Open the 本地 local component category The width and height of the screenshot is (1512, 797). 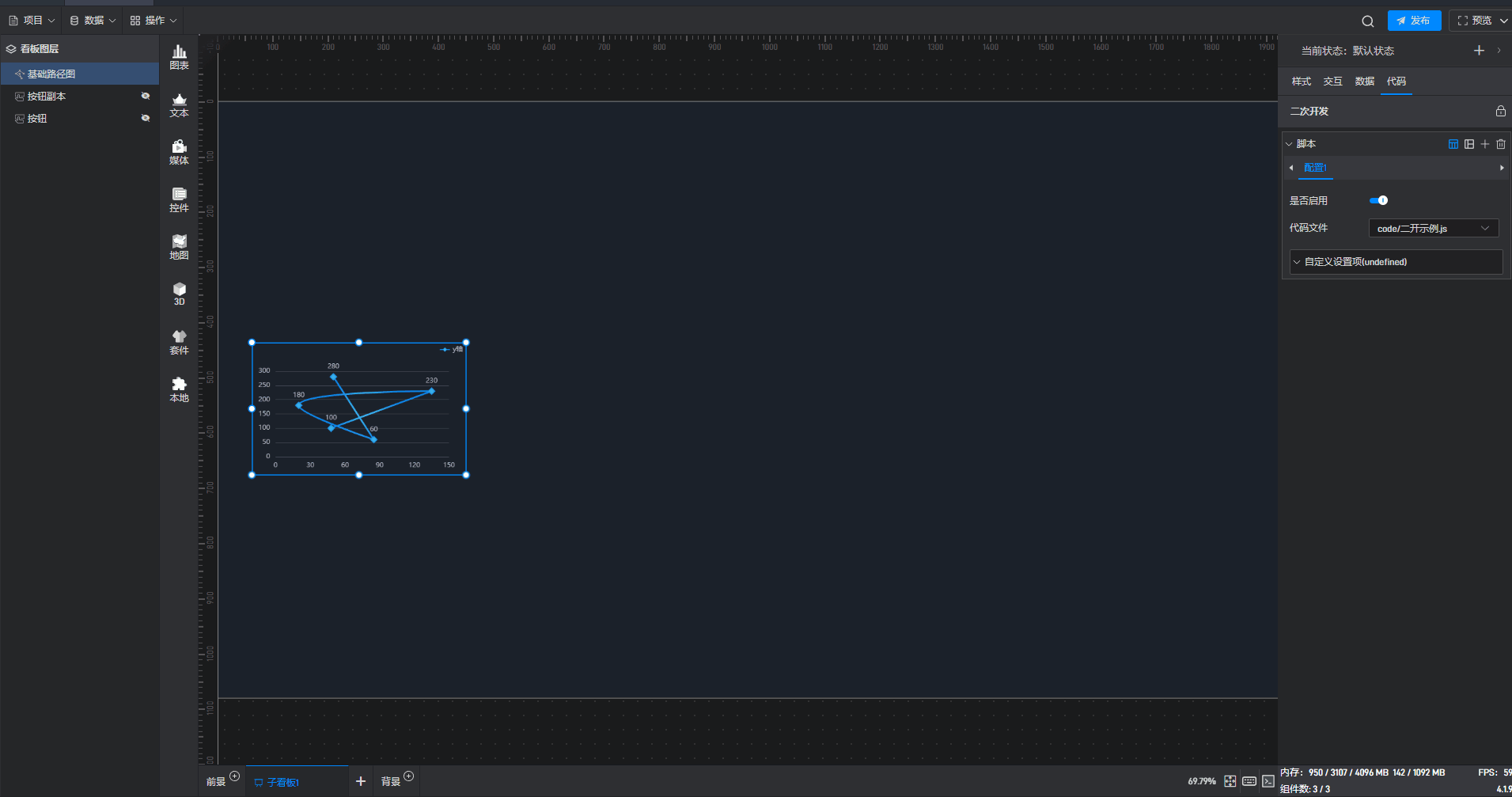[x=180, y=390]
